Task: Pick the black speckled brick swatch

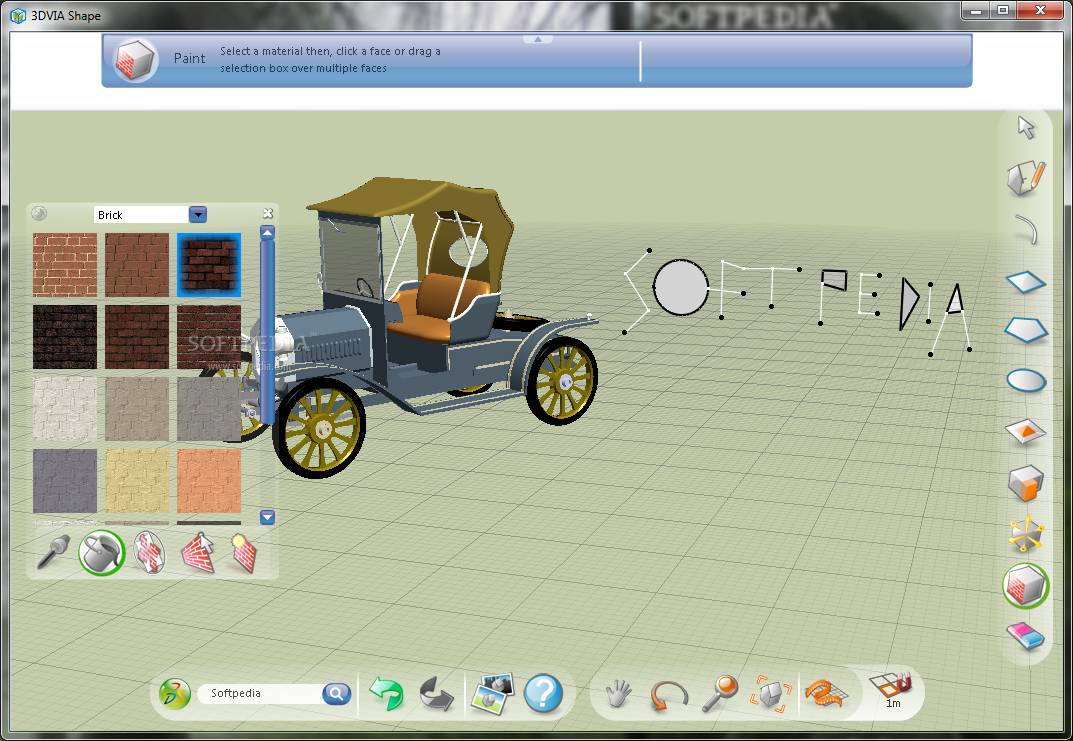Action: click(x=65, y=337)
